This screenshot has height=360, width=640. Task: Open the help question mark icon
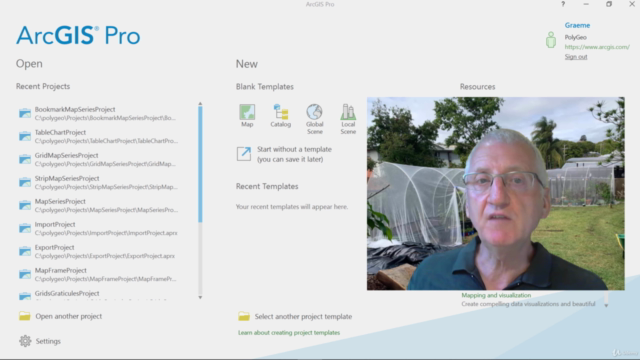coord(563,4)
